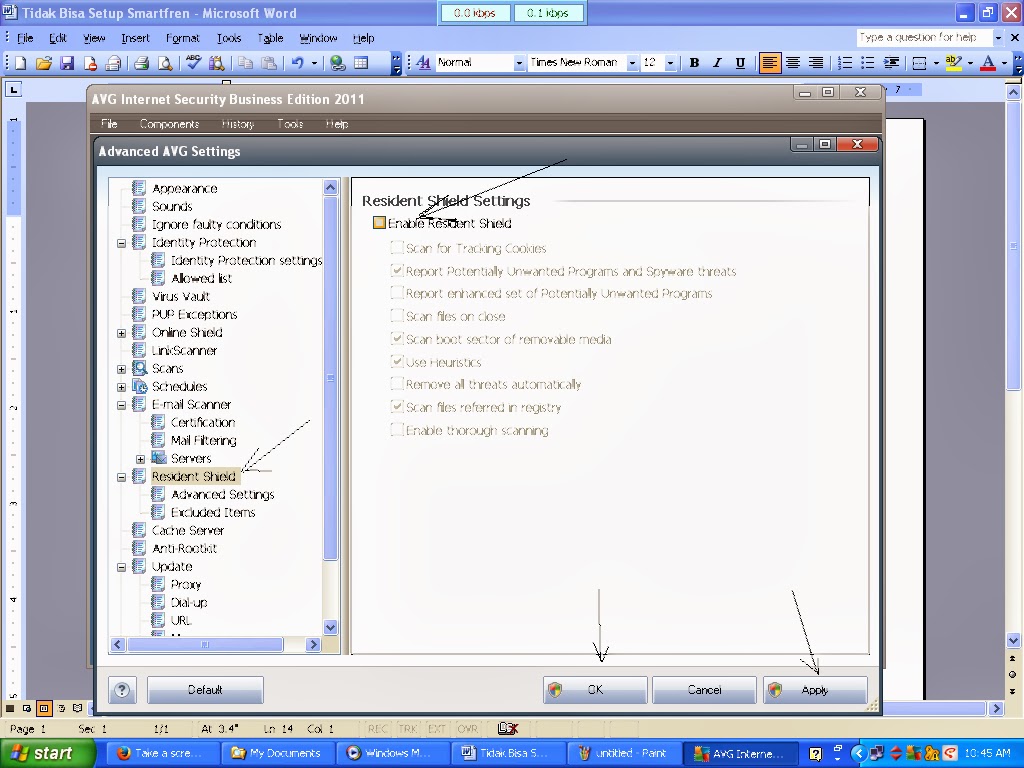The height and width of the screenshot is (768, 1024).
Task: Click the Bold button in Word toolbar
Action: (694, 63)
